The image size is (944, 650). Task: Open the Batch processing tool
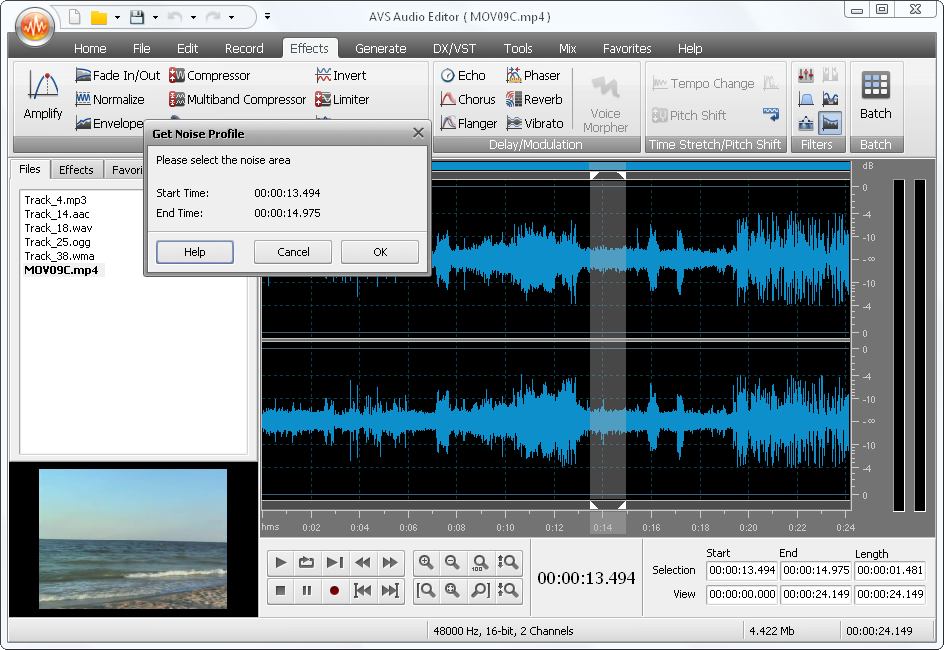tap(875, 96)
